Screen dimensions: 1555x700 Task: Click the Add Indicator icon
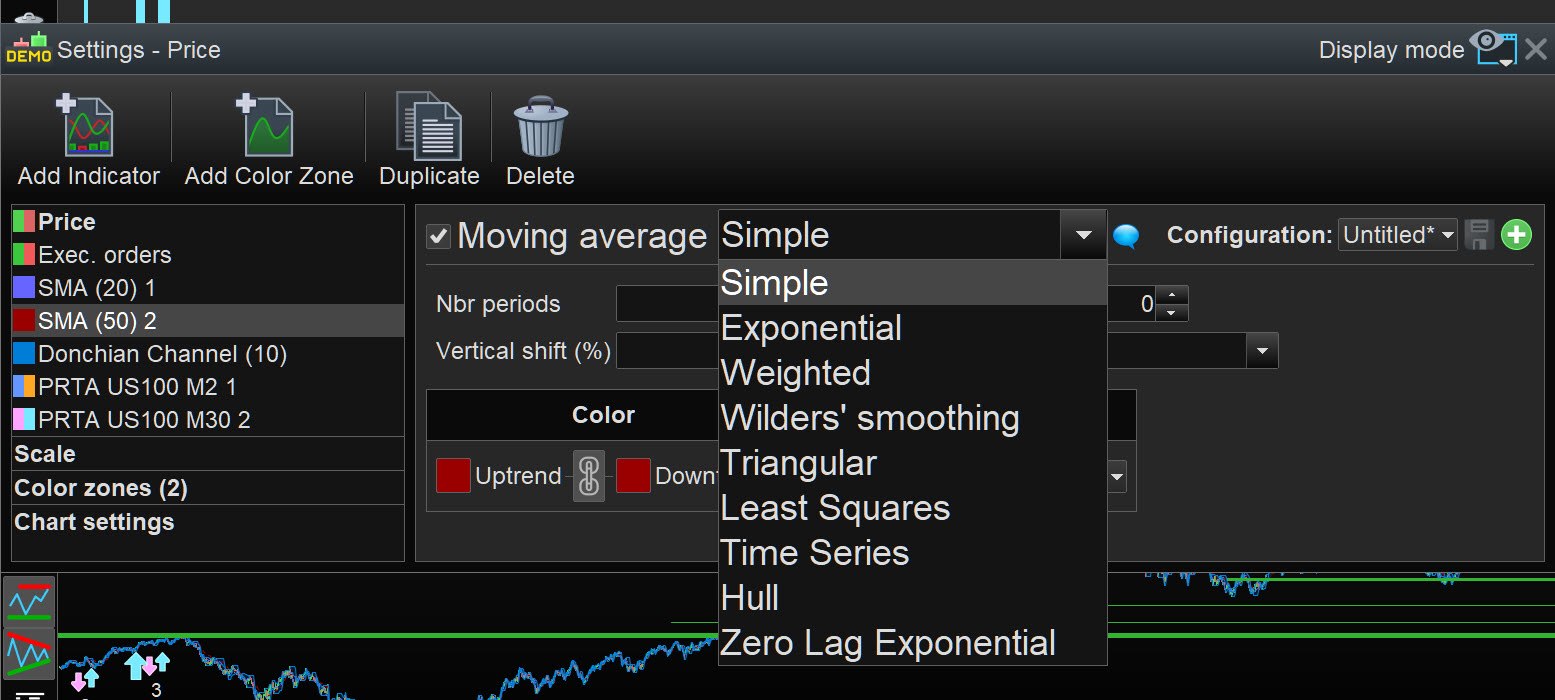(x=88, y=126)
